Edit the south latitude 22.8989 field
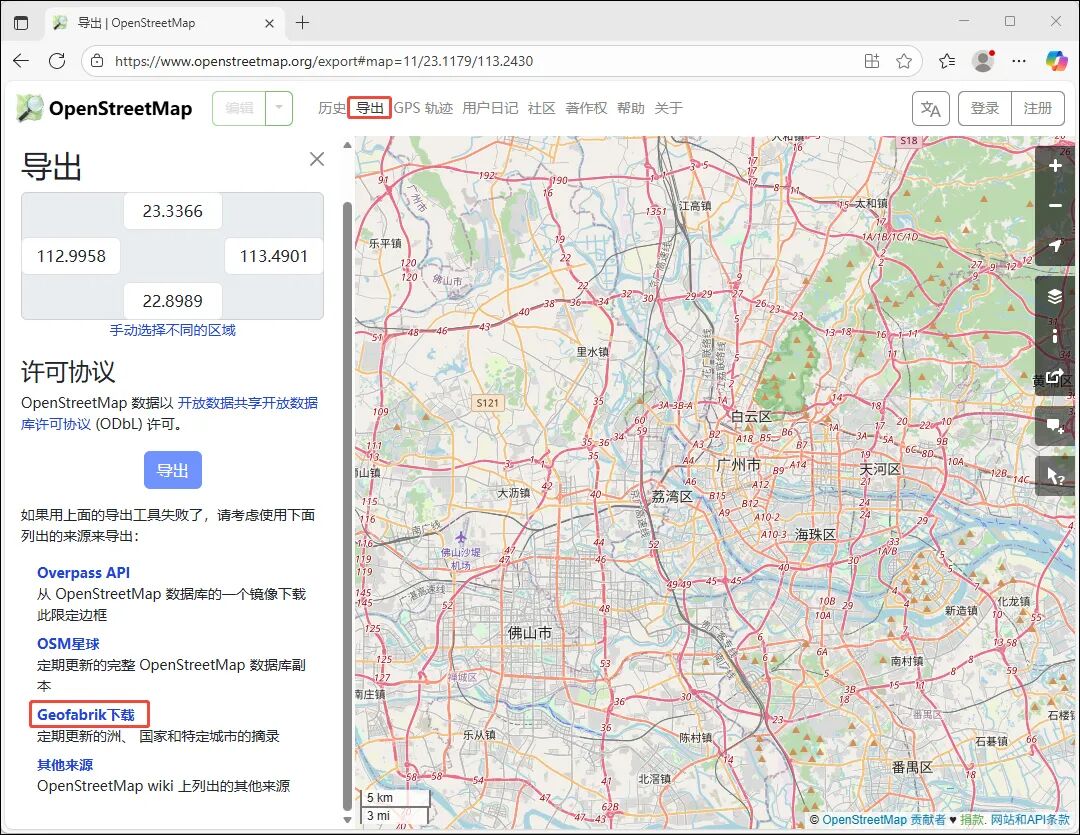 click(173, 301)
